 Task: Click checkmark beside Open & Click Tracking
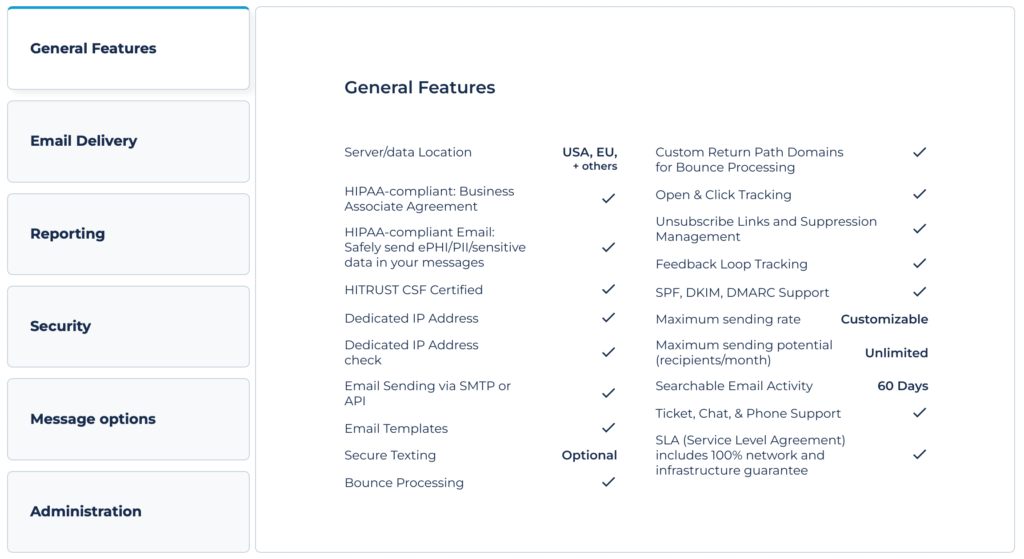(919, 194)
